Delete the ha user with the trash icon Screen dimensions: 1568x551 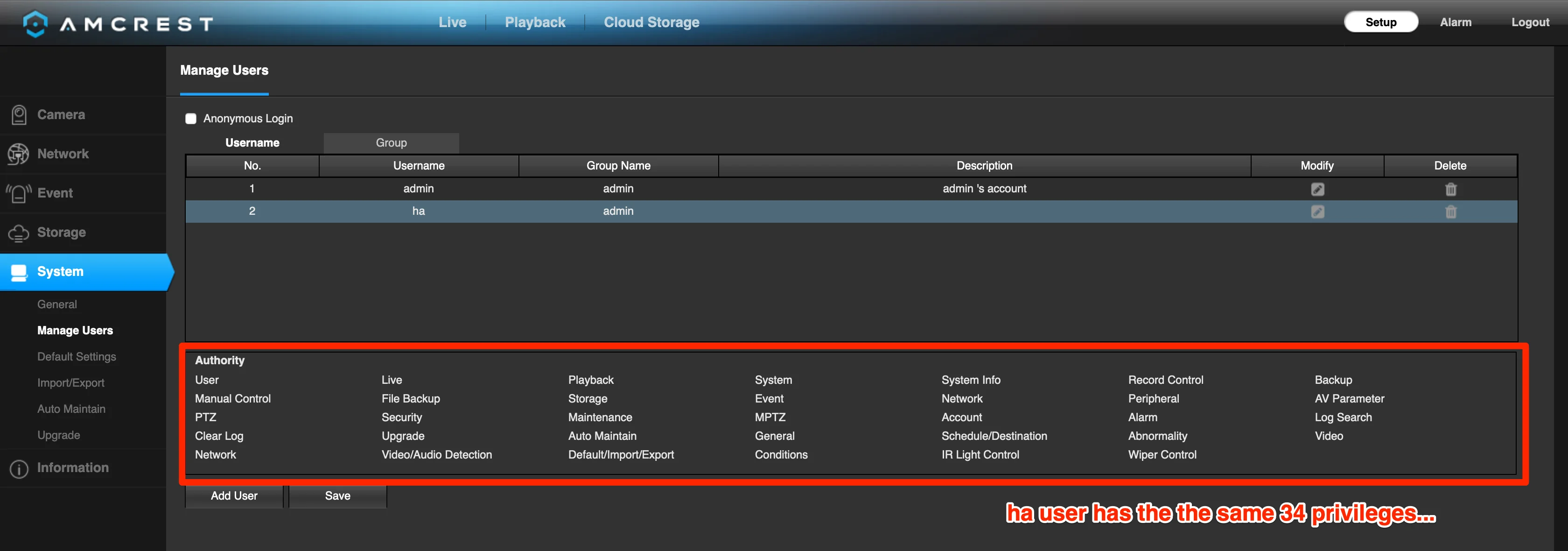1450,211
